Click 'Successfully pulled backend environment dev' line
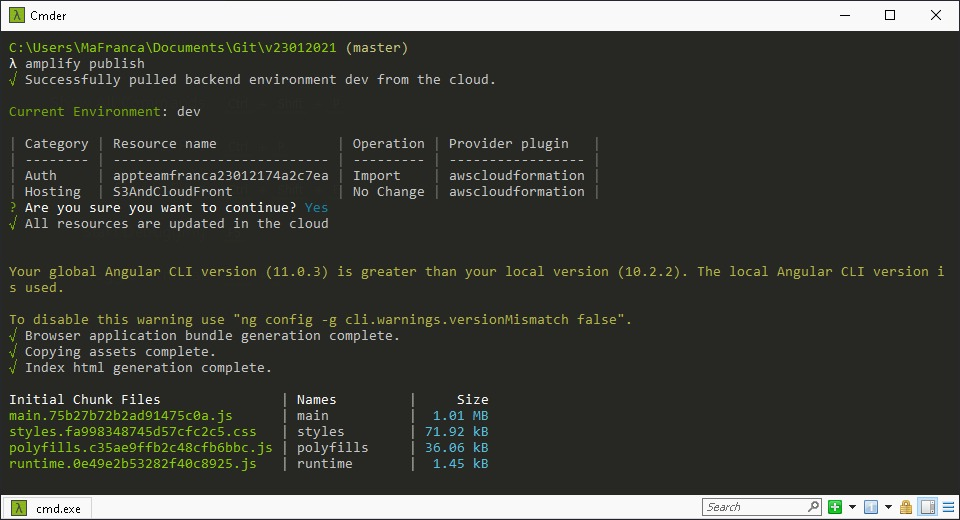960x520 pixels. click(x=260, y=80)
